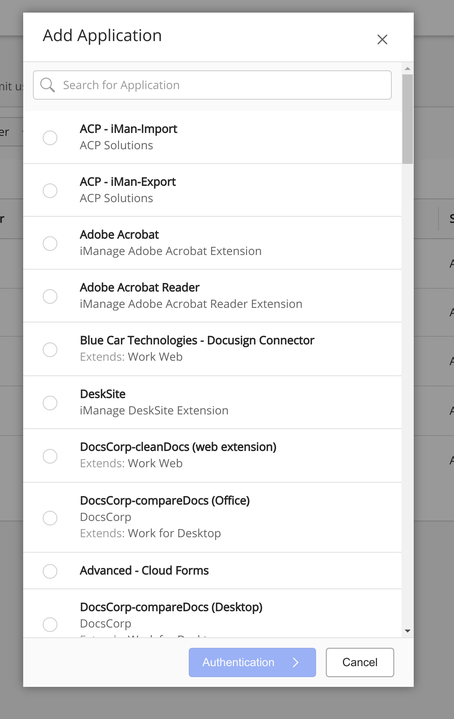Click 'Extends: Work Web' under Blue Car Technologies
Screen dimensions: 454x719
coord(131,357)
